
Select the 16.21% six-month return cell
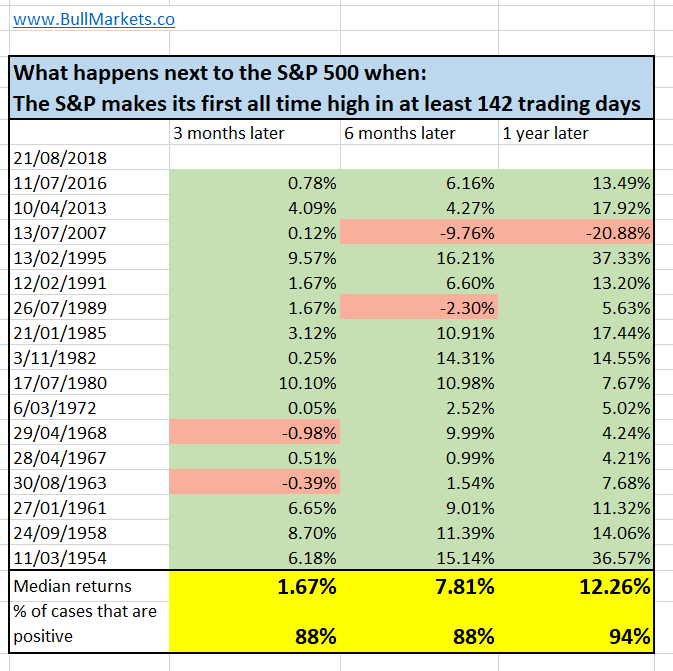[418, 257]
